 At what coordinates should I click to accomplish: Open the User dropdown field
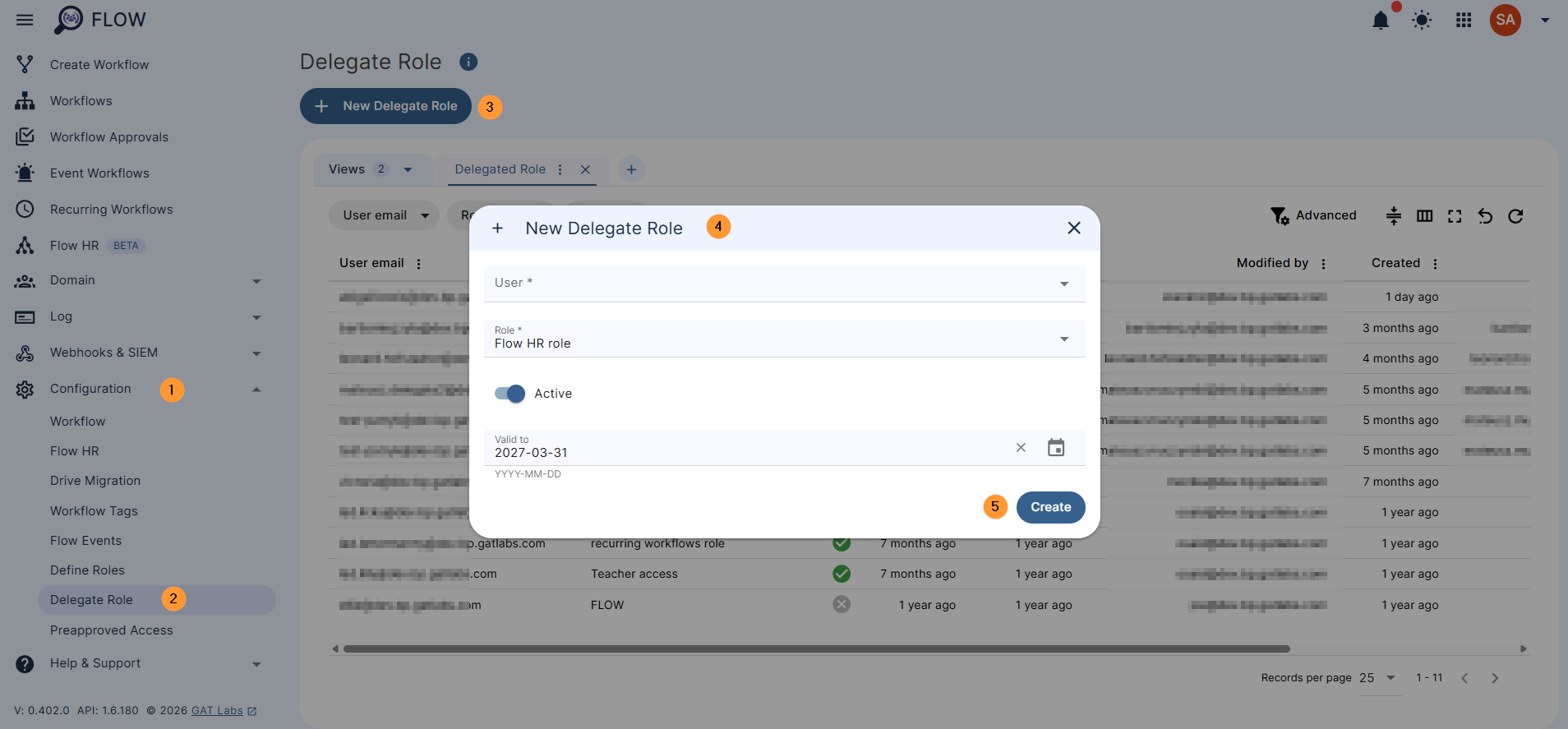(x=784, y=284)
